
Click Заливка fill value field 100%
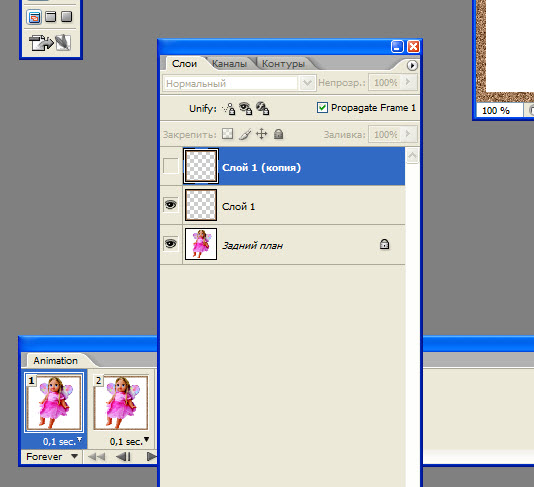pyautogui.click(x=386, y=135)
